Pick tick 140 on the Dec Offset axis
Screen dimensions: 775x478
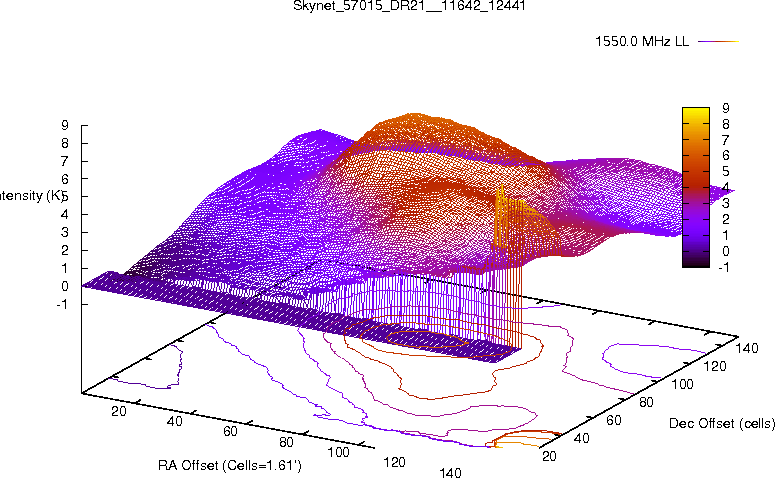[747, 348]
